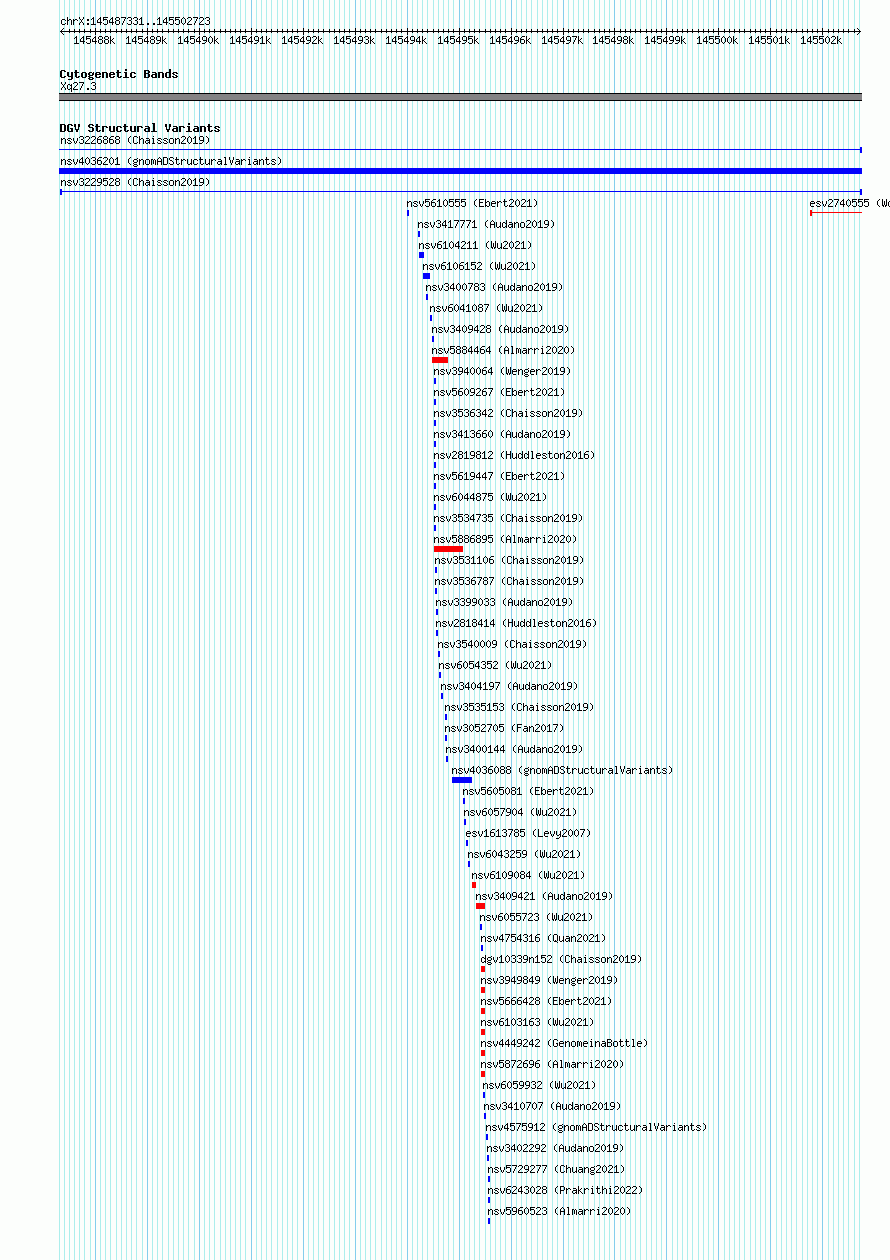
Task: Open variant nsv4036088 gnomADStructuralVariants label
Action: point(563,770)
